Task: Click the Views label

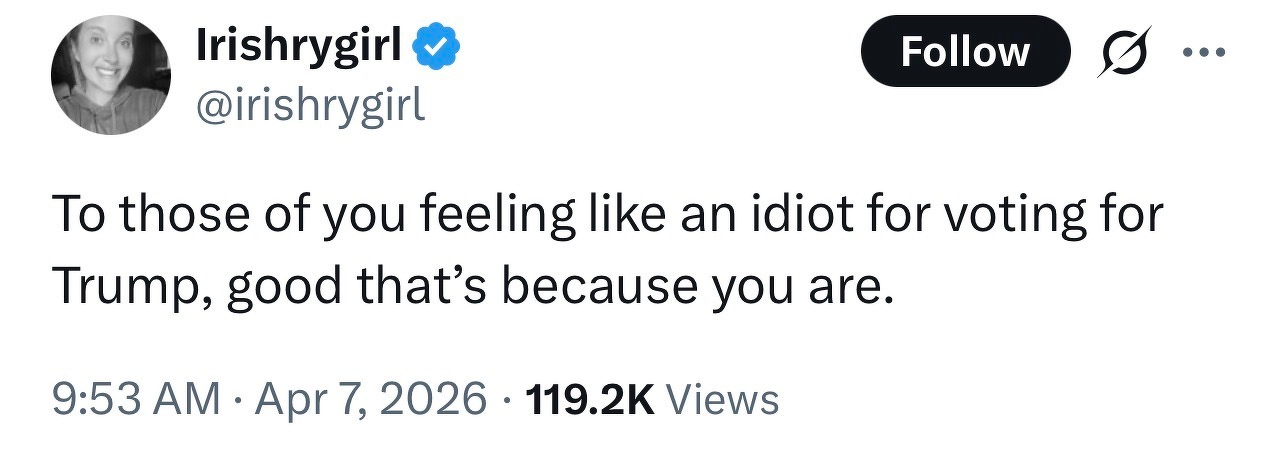Action: coord(722,399)
